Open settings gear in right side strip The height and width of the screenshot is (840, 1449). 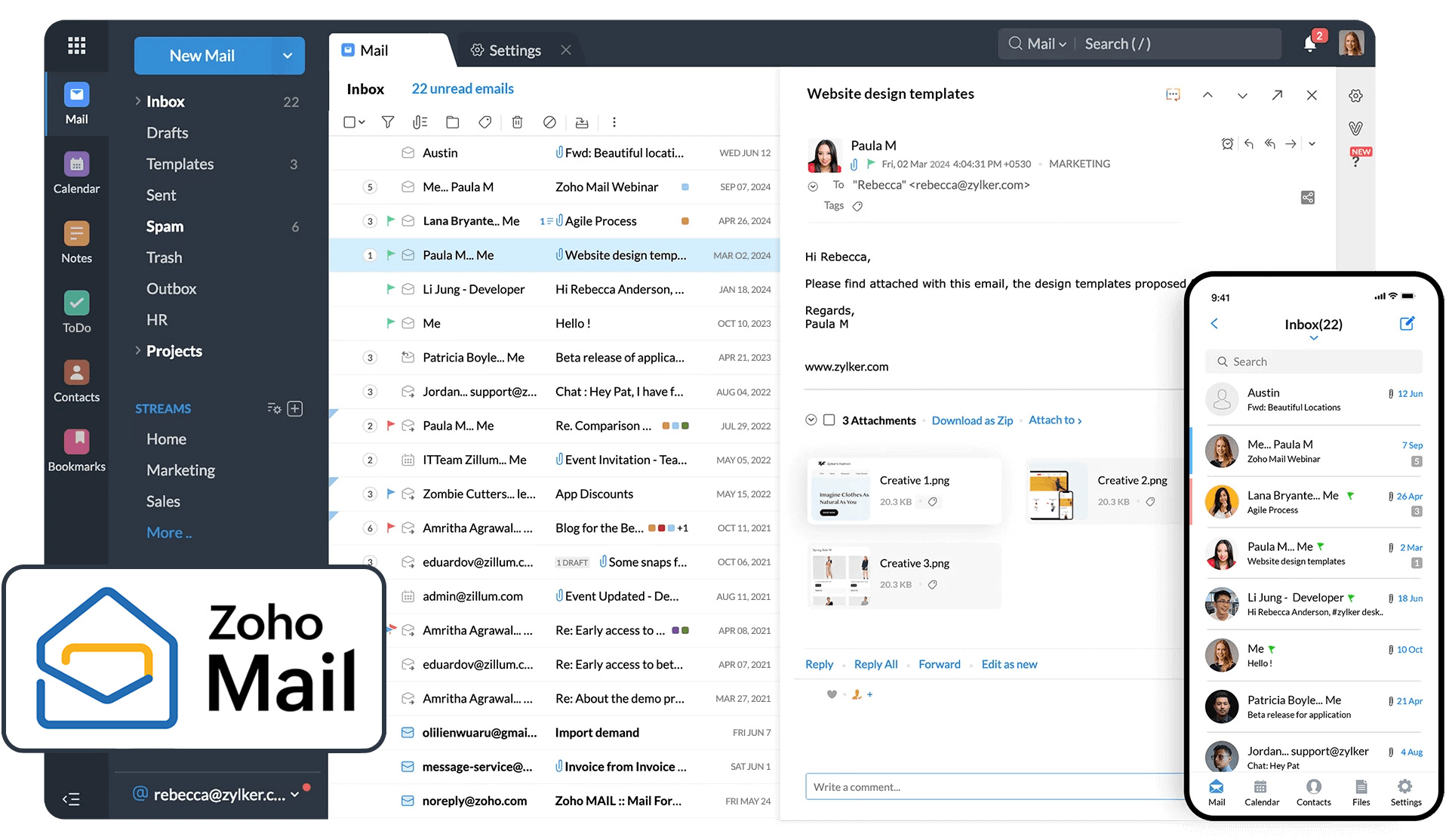click(x=1355, y=96)
